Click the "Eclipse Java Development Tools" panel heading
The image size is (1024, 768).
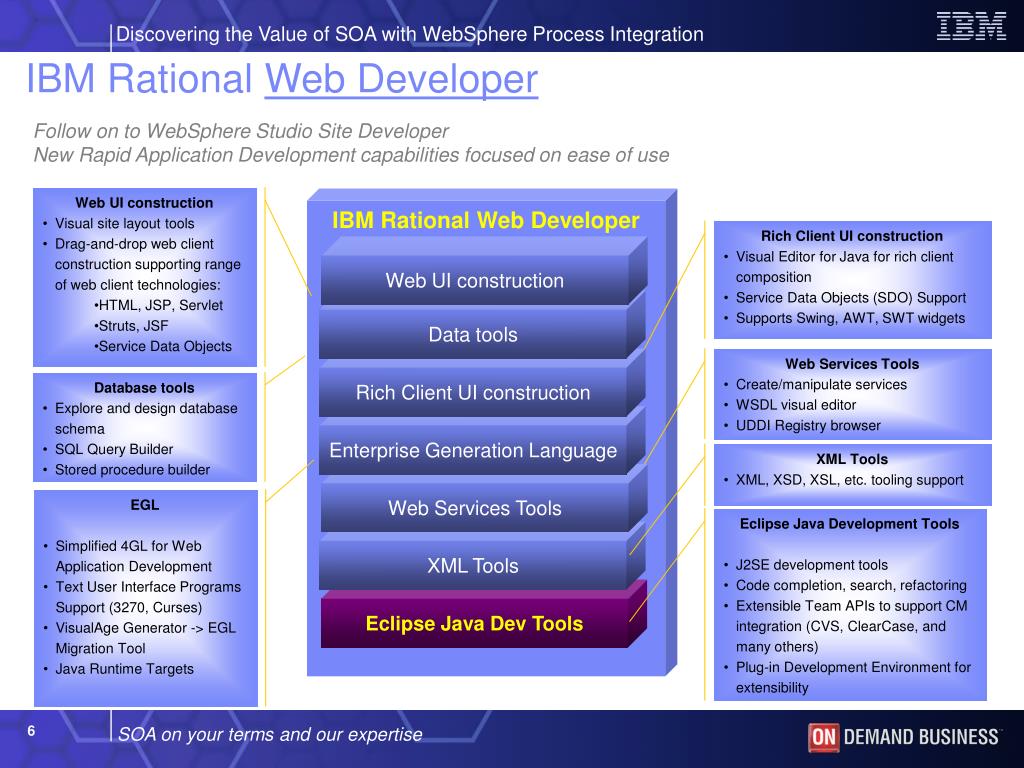849,524
